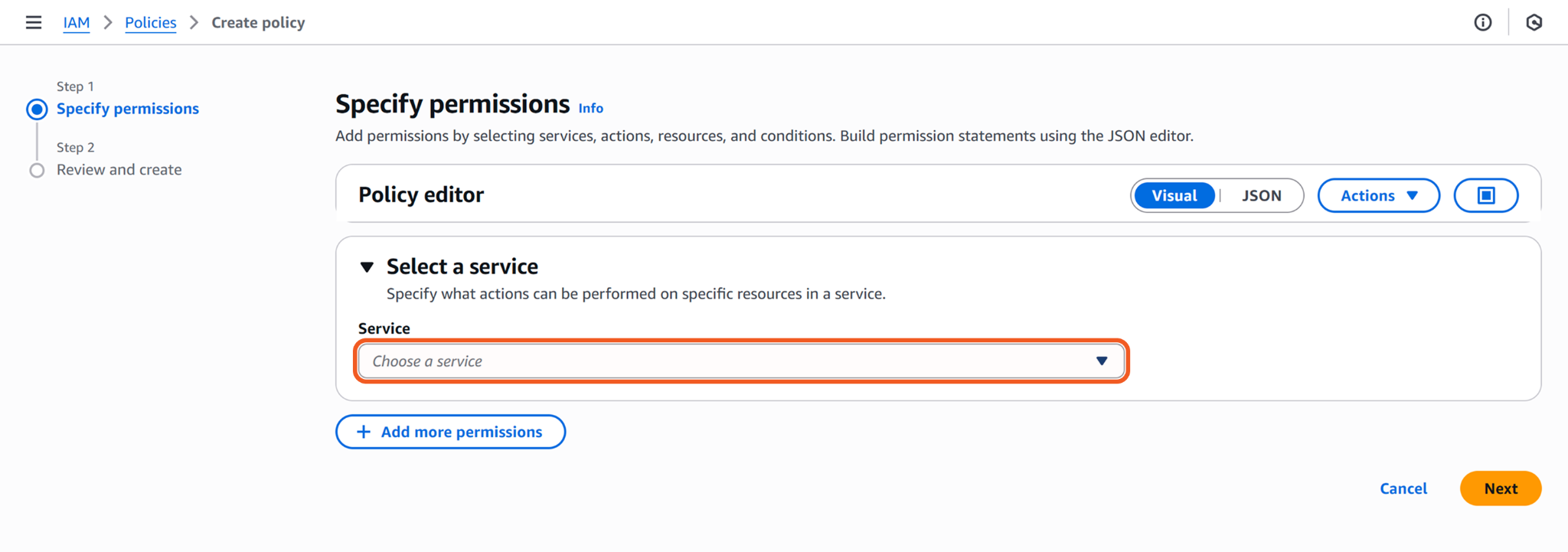Switch policy editor to Visual mode
Viewport: 1568px width, 552px height.
coord(1174,195)
